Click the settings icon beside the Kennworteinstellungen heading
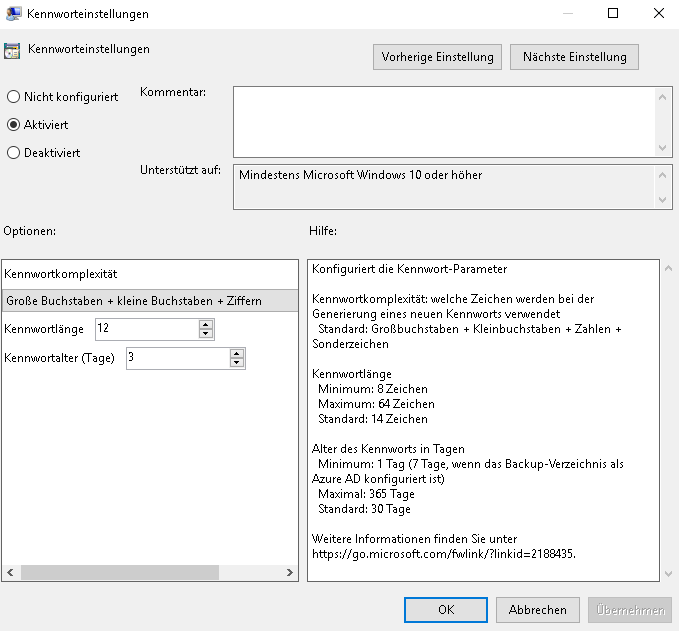This screenshot has width=679, height=631. coord(13,52)
